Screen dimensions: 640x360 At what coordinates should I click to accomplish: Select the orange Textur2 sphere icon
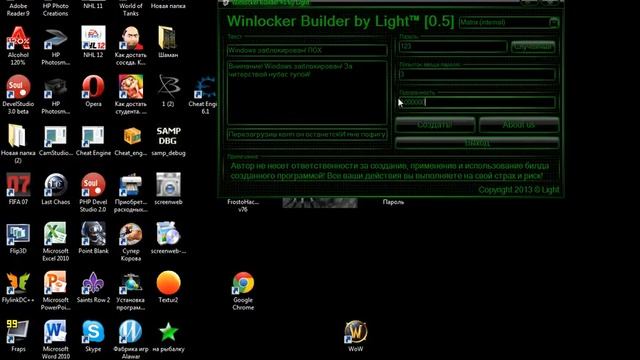168,283
